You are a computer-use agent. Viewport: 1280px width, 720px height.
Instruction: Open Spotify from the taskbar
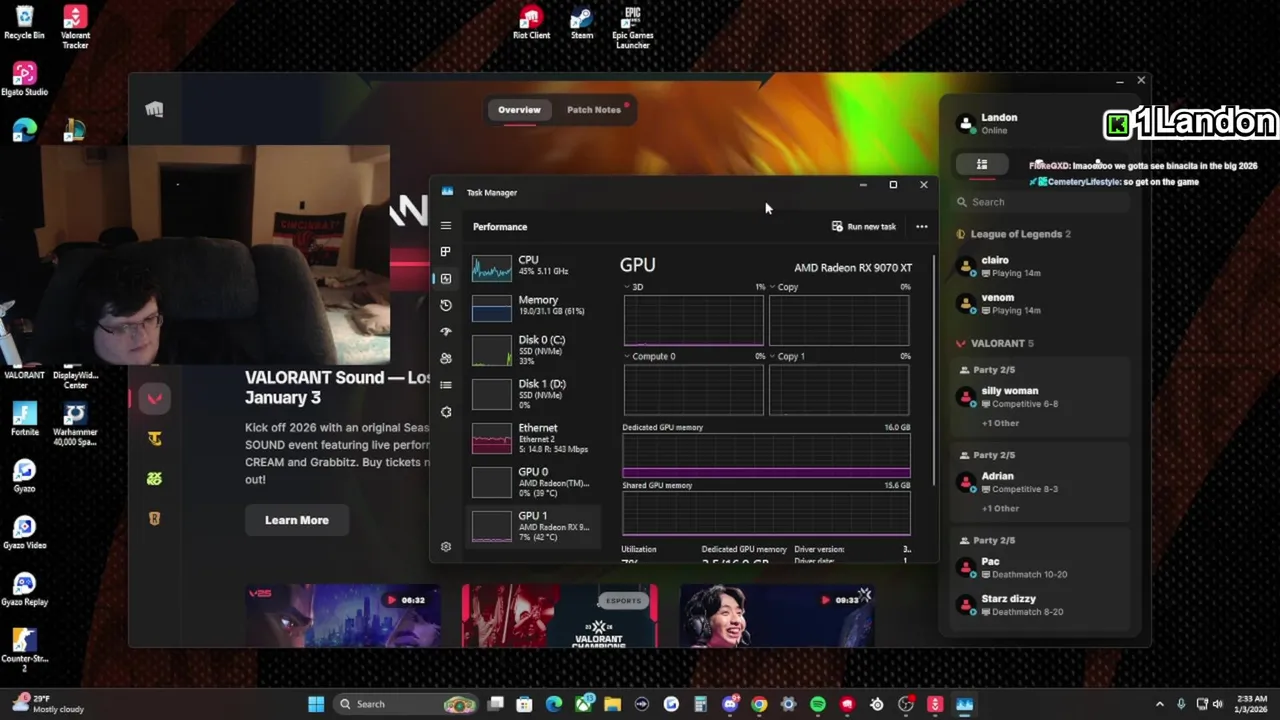[x=818, y=704]
